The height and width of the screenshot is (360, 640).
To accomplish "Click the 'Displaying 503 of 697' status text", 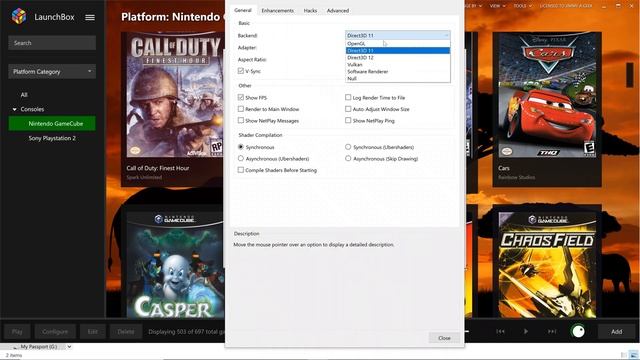I will pyautogui.click(x=186, y=332).
